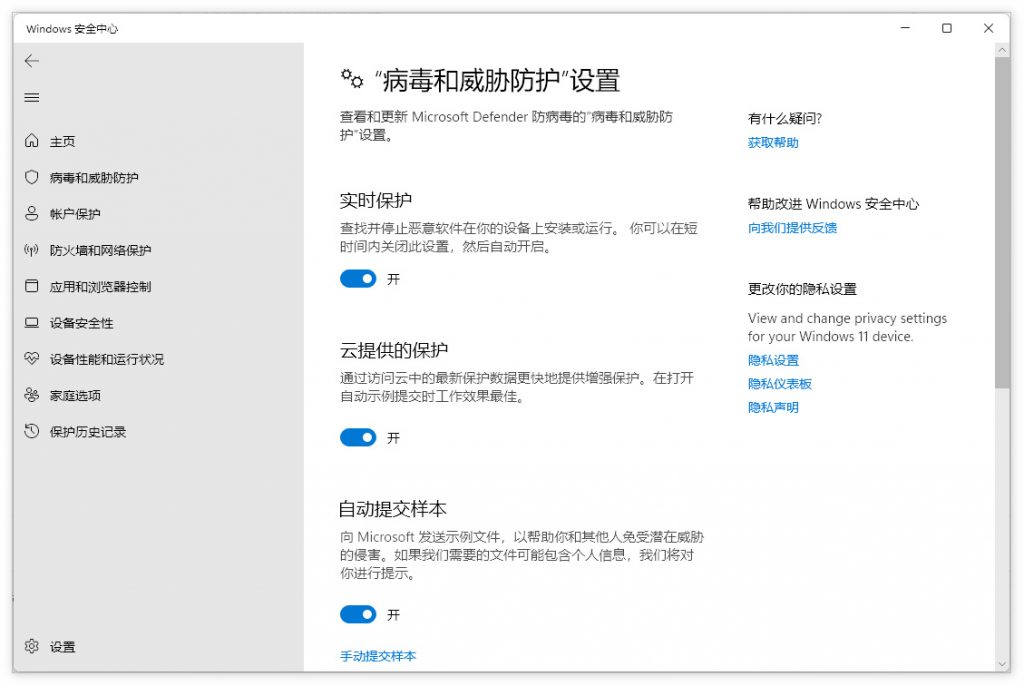Open the hamburger navigation menu icon
The width and height of the screenshot is (1024, 686).
[32, 97]
